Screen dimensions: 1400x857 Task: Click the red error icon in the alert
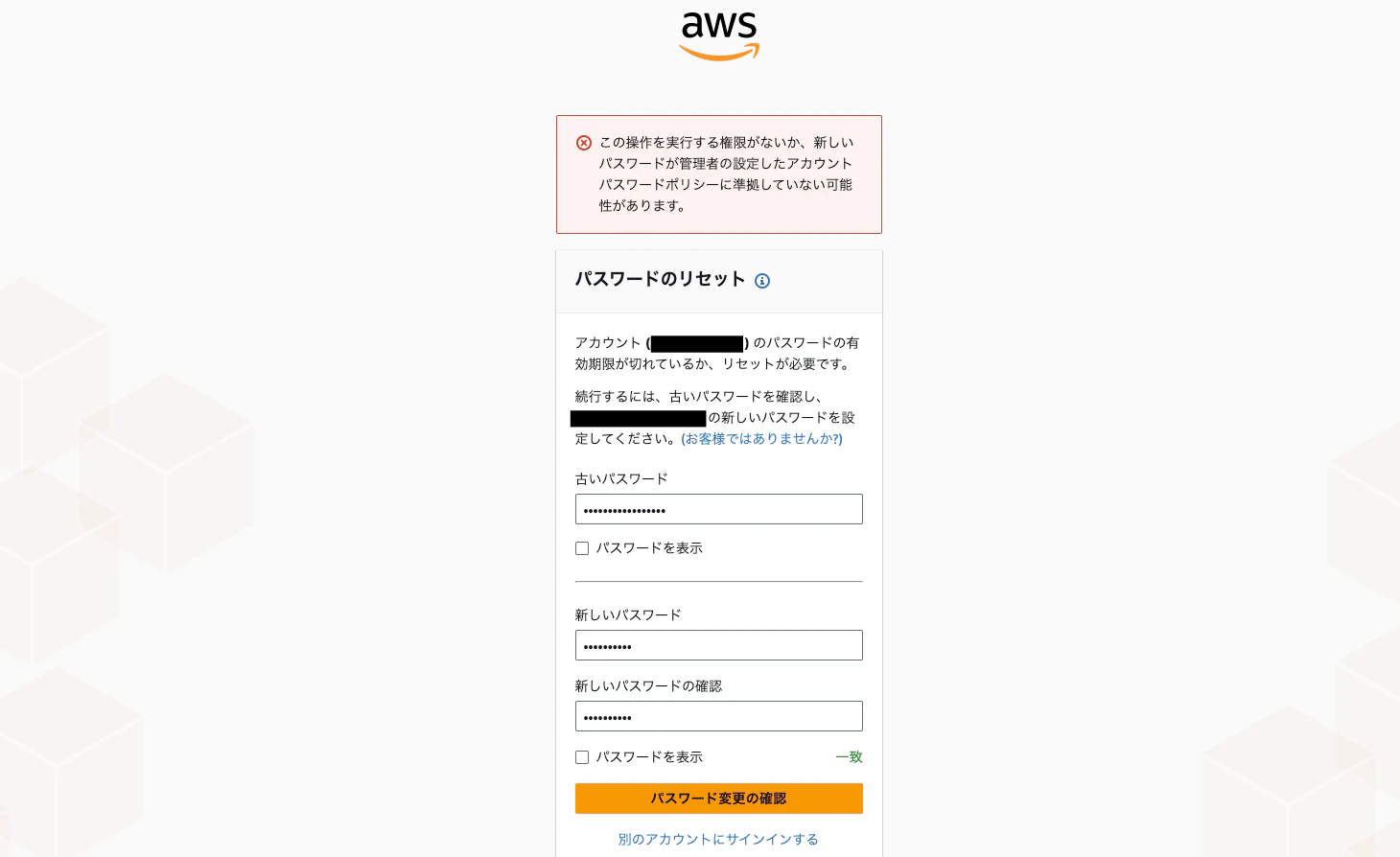click(x=584, y=143)
